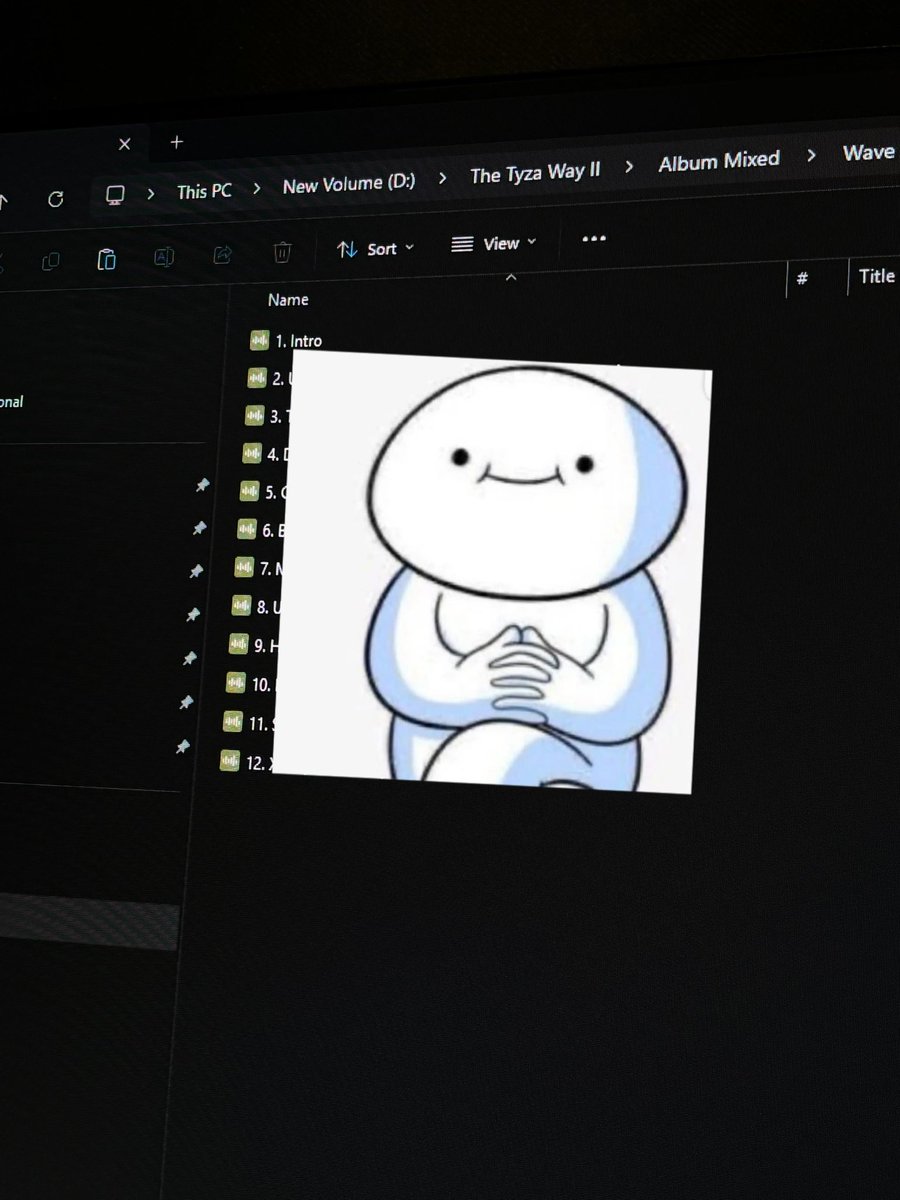
Task: Sort by the # column header
Action: click(x=802, y=280)
